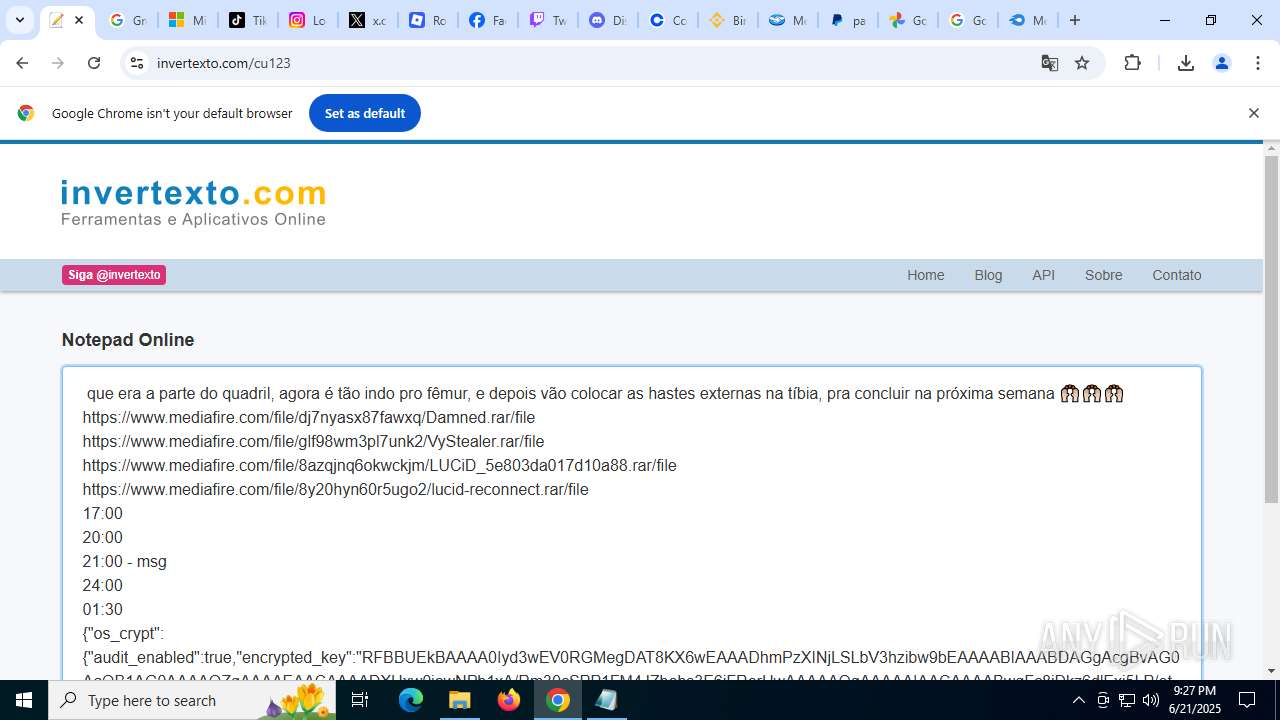Image resolution: width=1280 pixels, height=720 pixels.
Task: Switch to the Discord tab
Action: tap(607, 20)
